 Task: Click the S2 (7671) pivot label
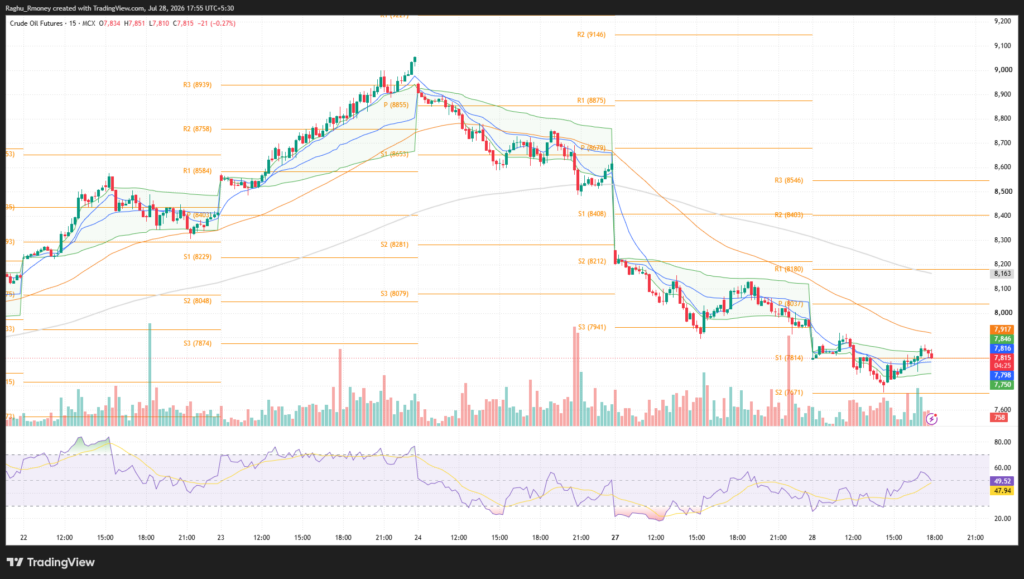[x=789, y=393]
